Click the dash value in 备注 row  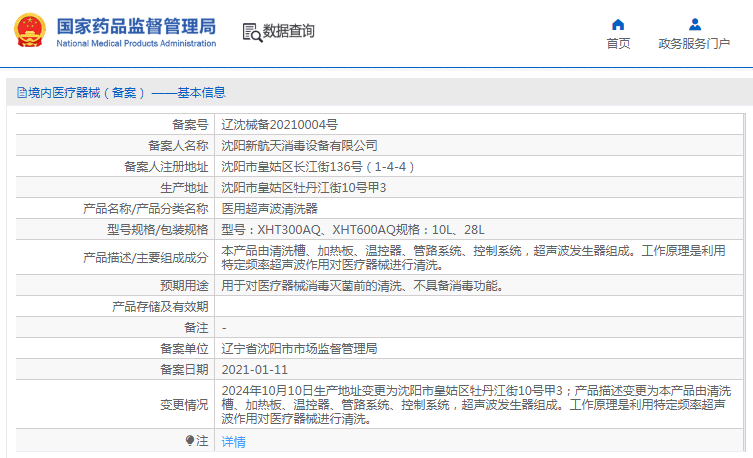point(224,328)
